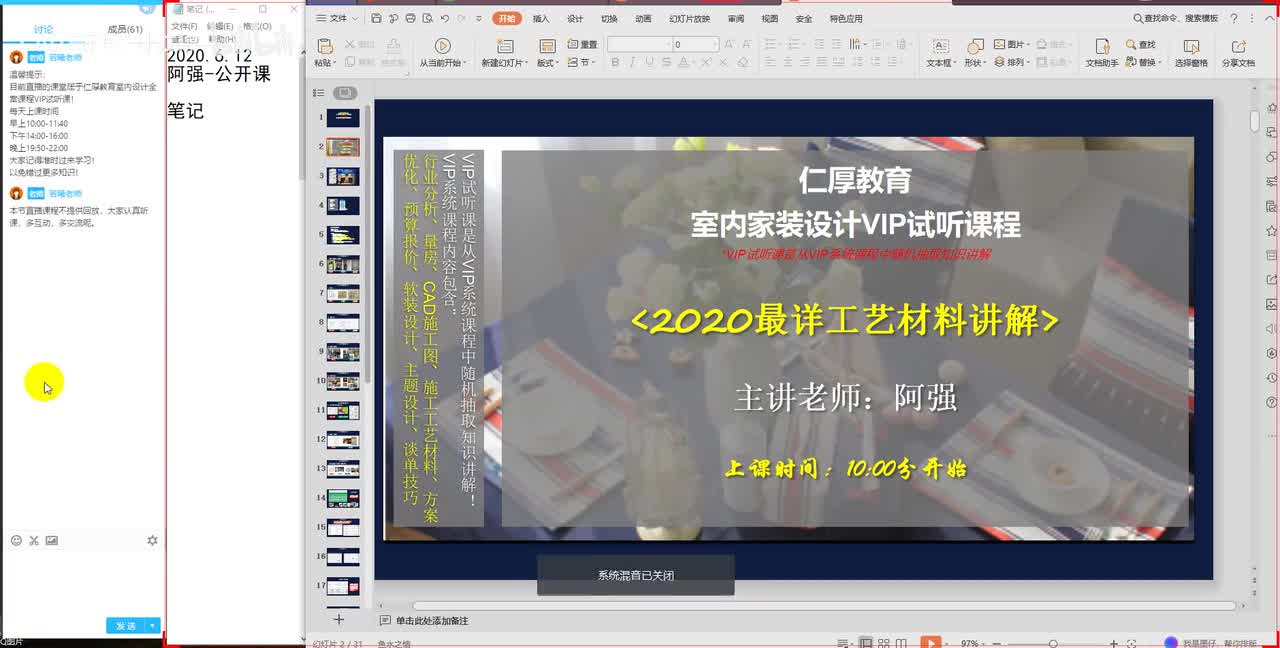Click the zoom slider handle
1280x648 pixels.
pos(1053,644)
